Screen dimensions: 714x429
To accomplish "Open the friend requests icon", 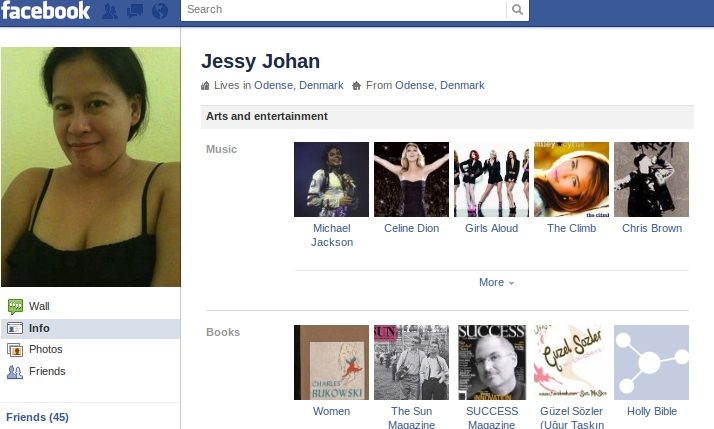I will [110, 11].
